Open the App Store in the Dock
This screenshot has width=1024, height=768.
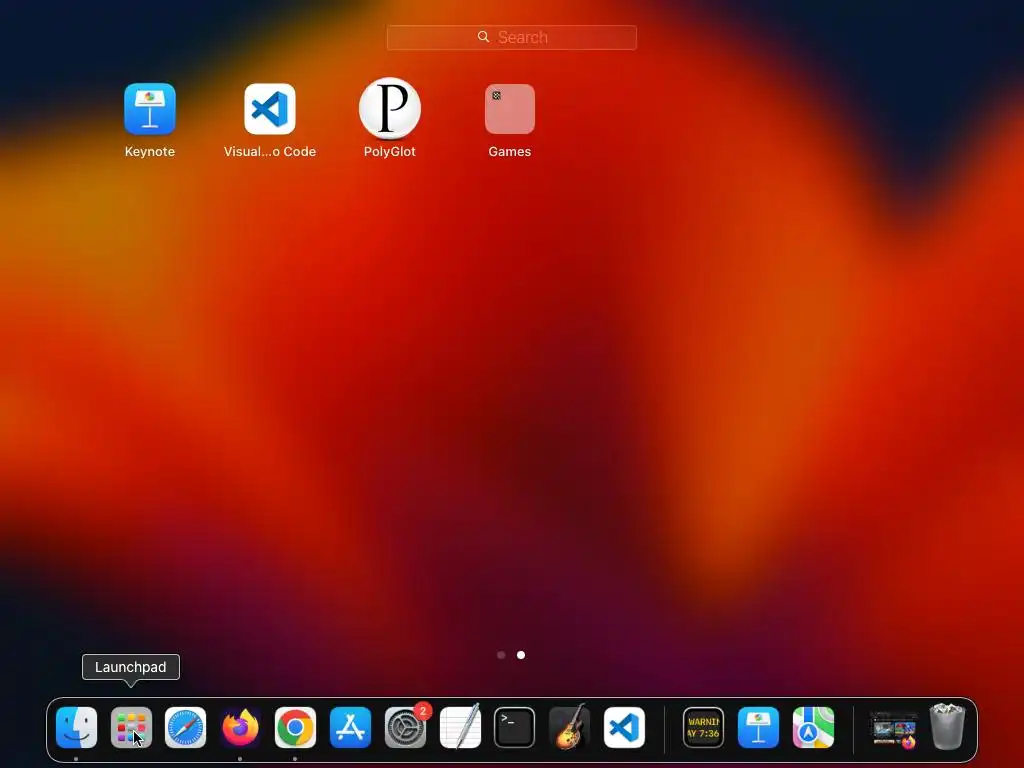(350, 727)
